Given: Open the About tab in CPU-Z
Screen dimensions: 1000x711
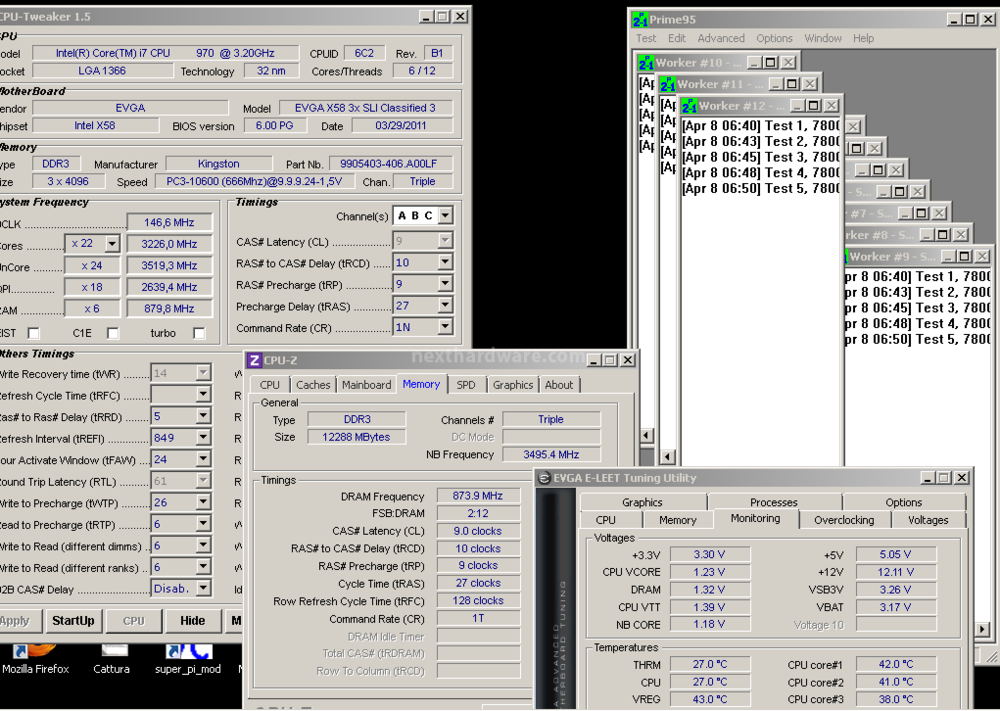Looking at the screenshot, I should 559,385.
